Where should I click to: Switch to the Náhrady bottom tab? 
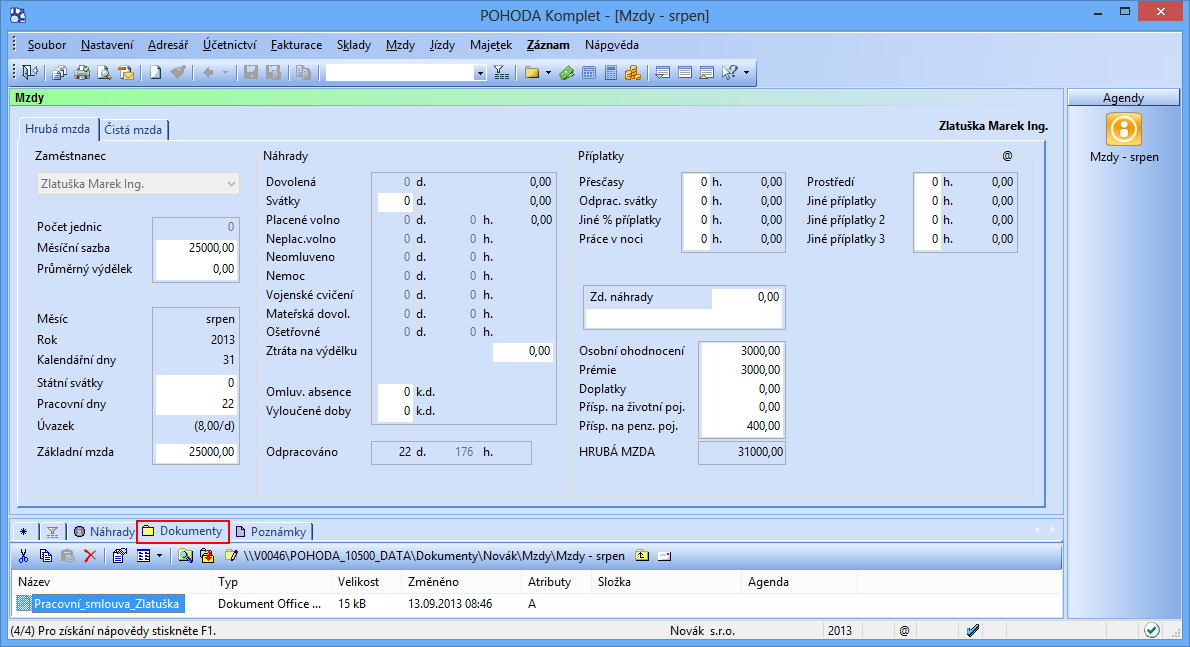click(104, 532)
